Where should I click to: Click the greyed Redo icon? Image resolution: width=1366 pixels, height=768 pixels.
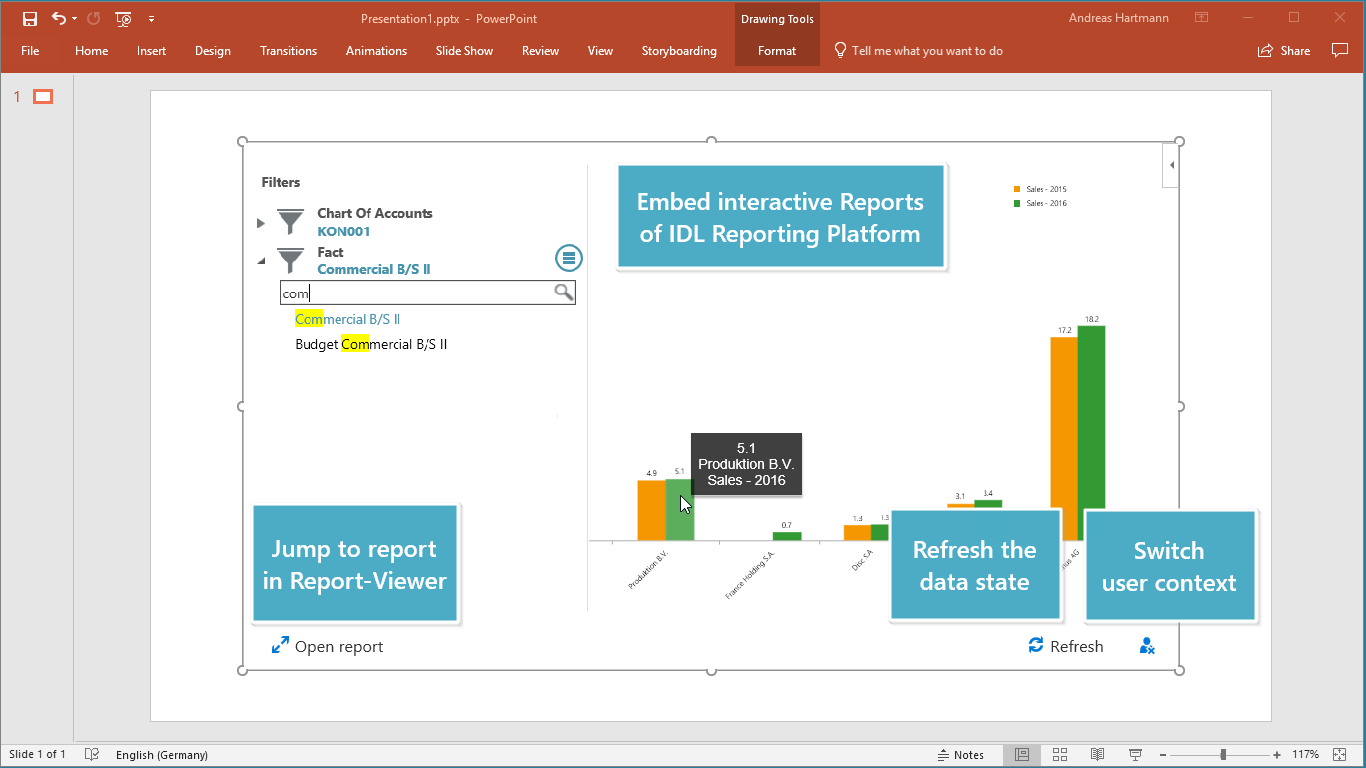94,19
